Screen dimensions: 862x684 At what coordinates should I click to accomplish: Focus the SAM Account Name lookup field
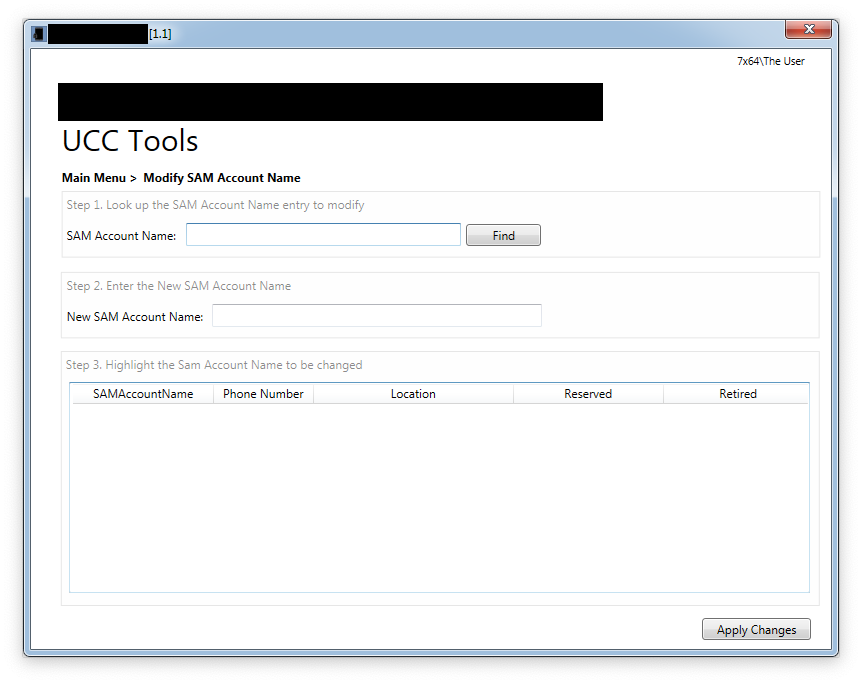[323, 235]
